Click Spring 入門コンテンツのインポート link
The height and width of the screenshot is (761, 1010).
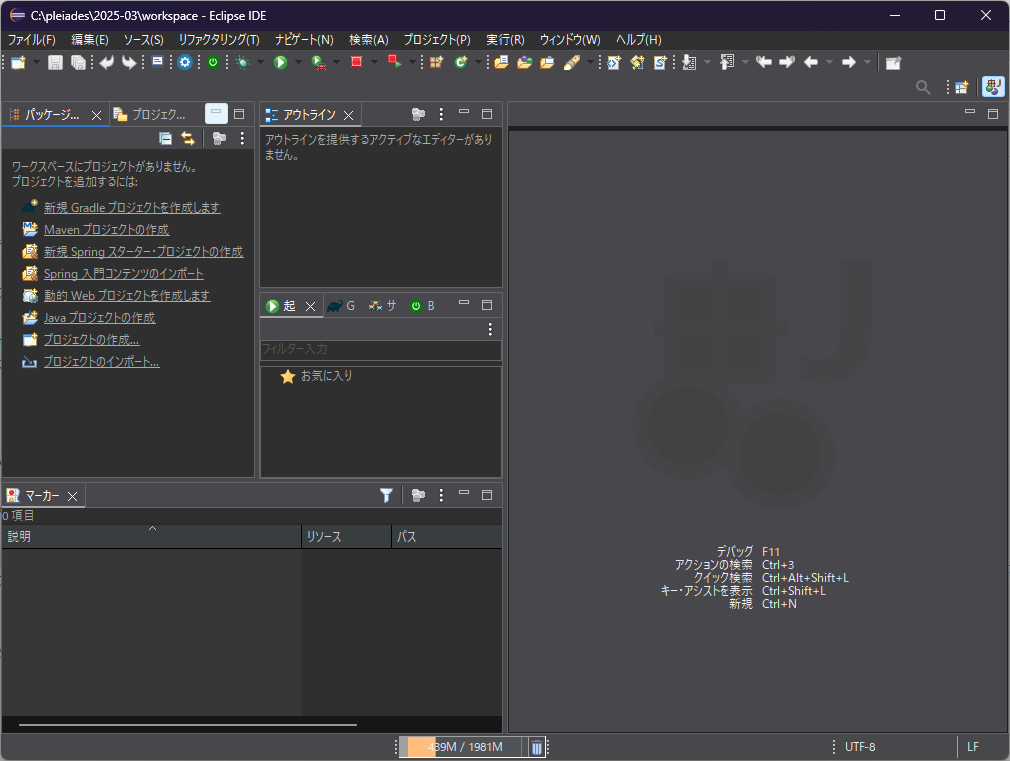click(x=124, y=273)
